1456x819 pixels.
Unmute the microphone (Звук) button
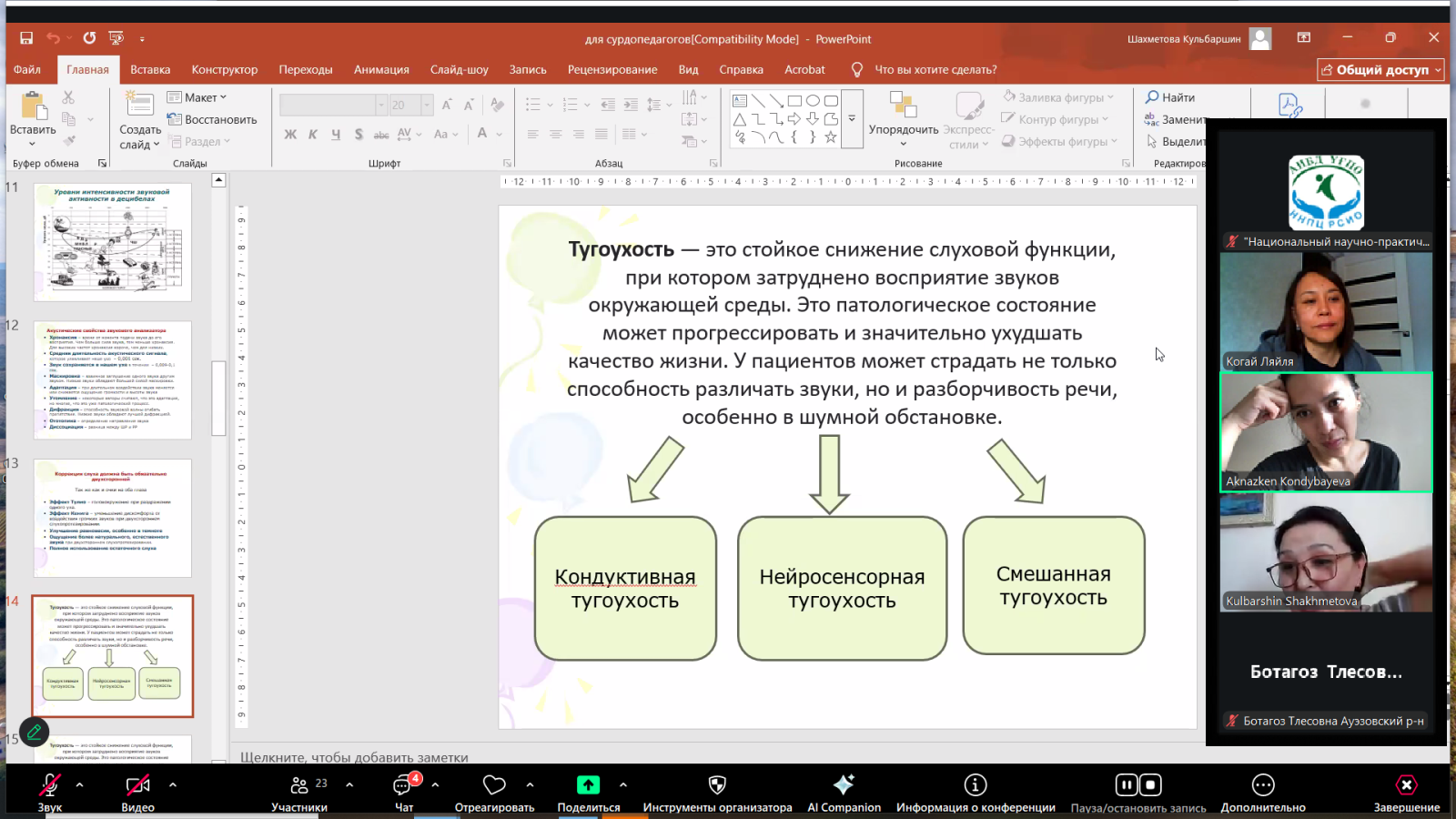(x=50, y=785)
